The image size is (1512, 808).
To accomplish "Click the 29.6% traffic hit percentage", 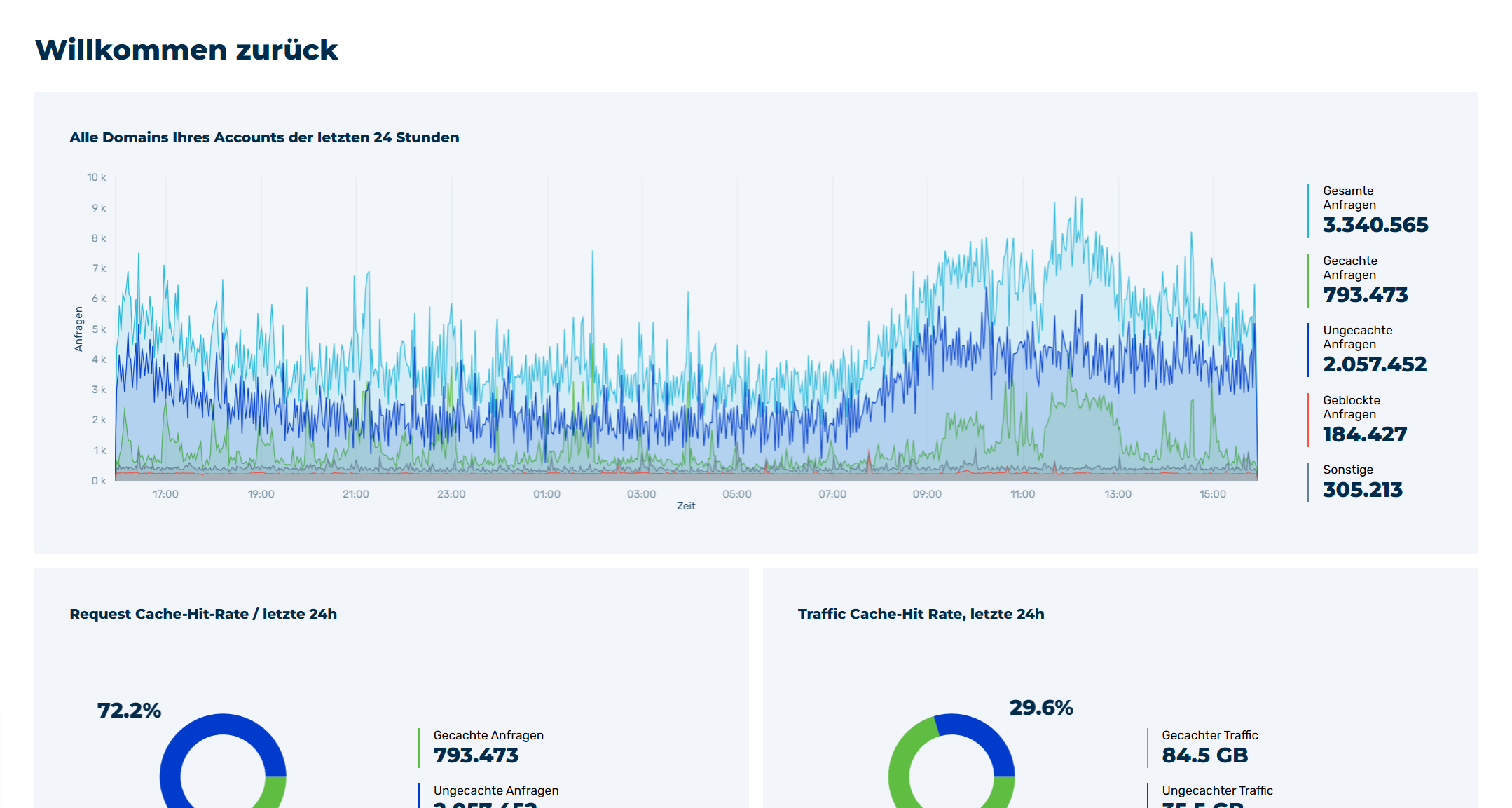I will [x=1041, y=708].
